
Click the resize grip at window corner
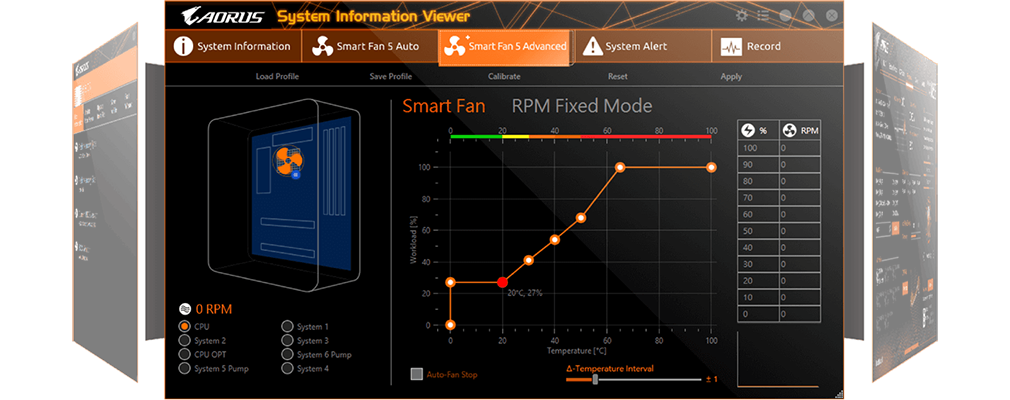click(x=838, y=393)
